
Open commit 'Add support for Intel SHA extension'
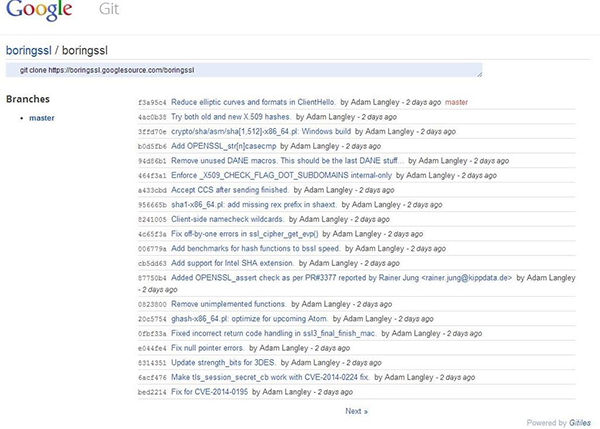click(x=232, y=263)
